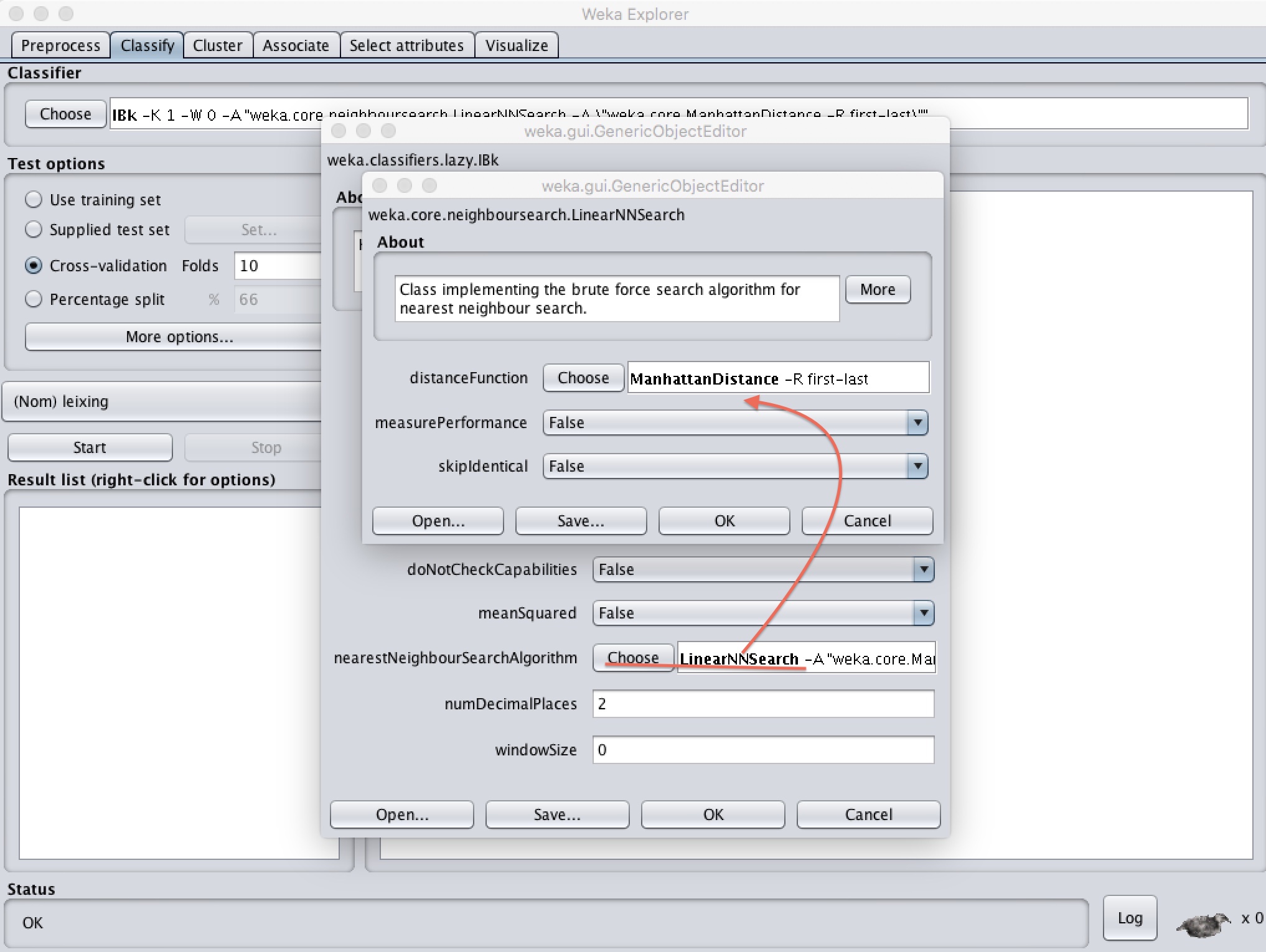Select Percentage split radio button
The width and height of the screenshot is (1266, 952).
tap(34, 299)
